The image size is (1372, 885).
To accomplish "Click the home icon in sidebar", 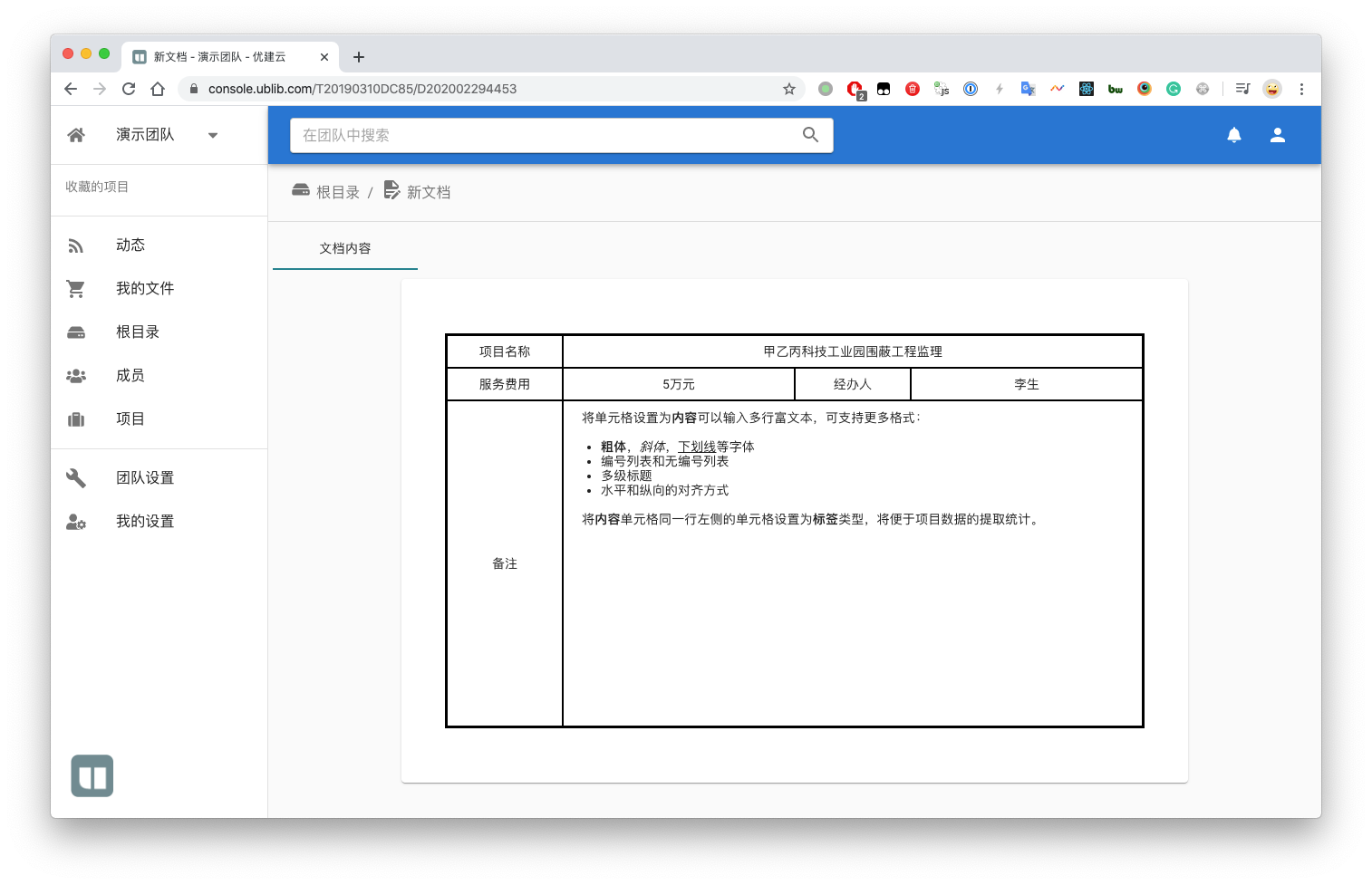I will [76, 135].
